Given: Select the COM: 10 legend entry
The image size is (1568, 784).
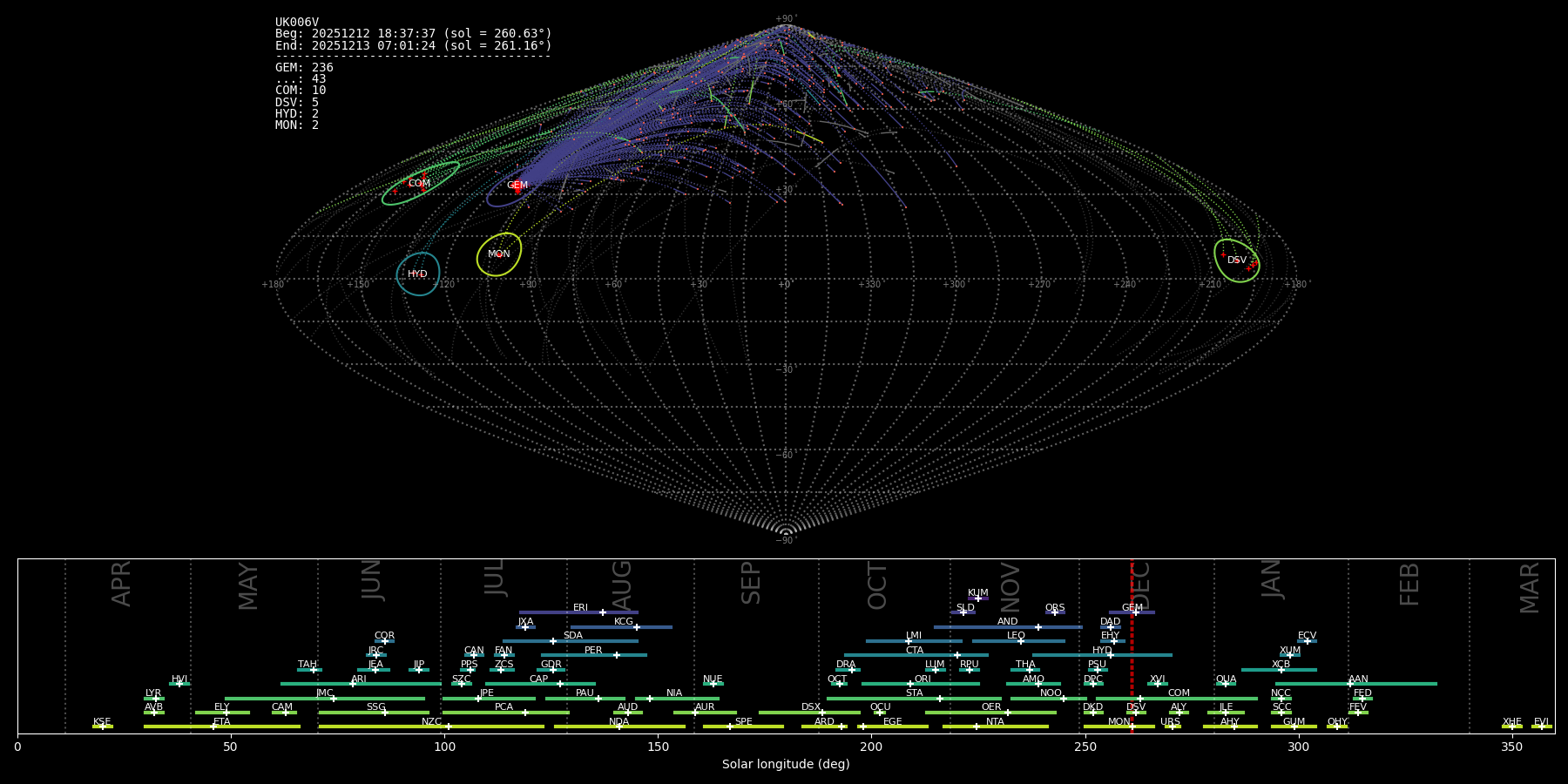Looking at the screenshot, I should coord(301,91).
